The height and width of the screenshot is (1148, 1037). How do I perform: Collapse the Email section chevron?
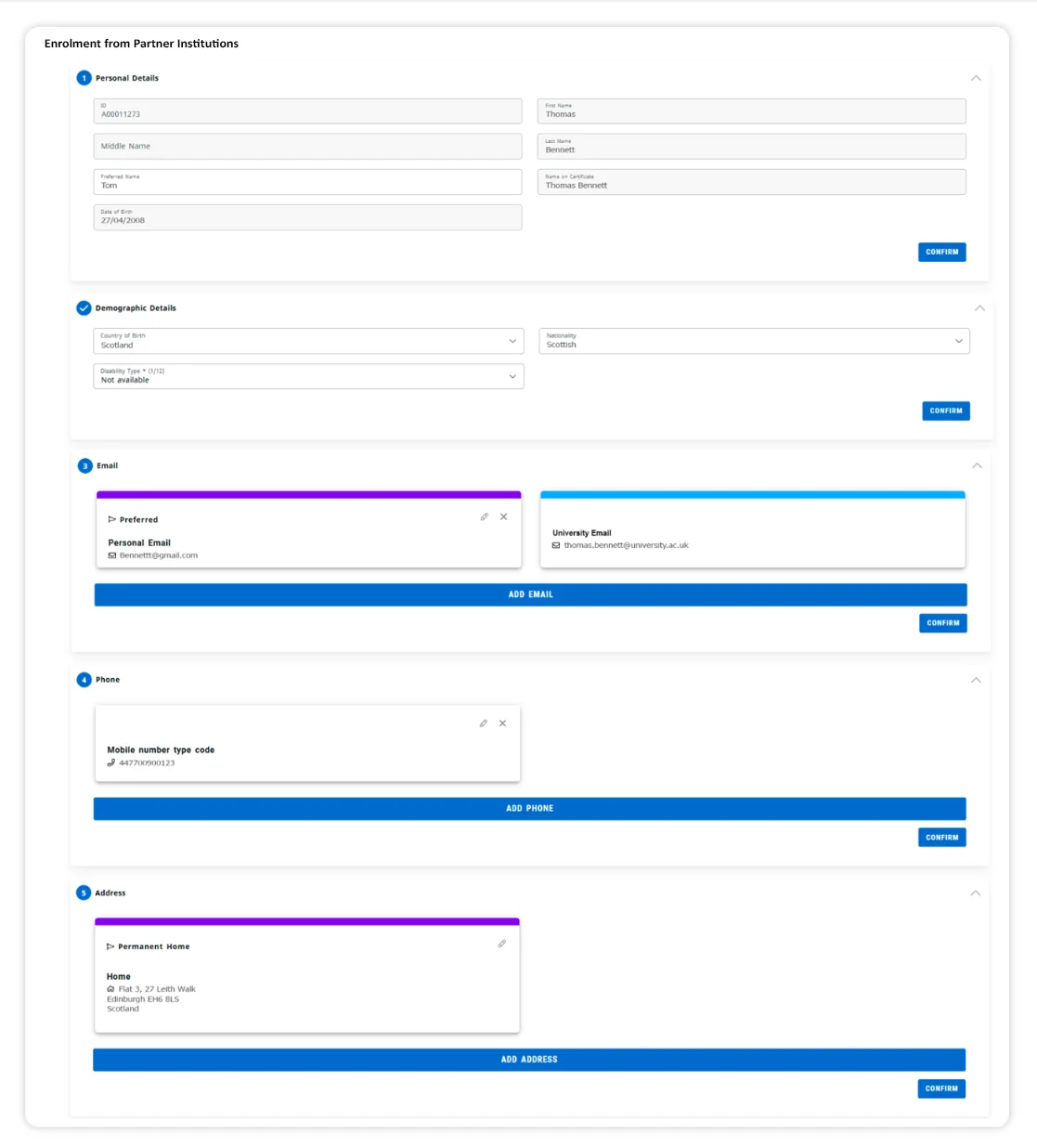pos(977,466)
